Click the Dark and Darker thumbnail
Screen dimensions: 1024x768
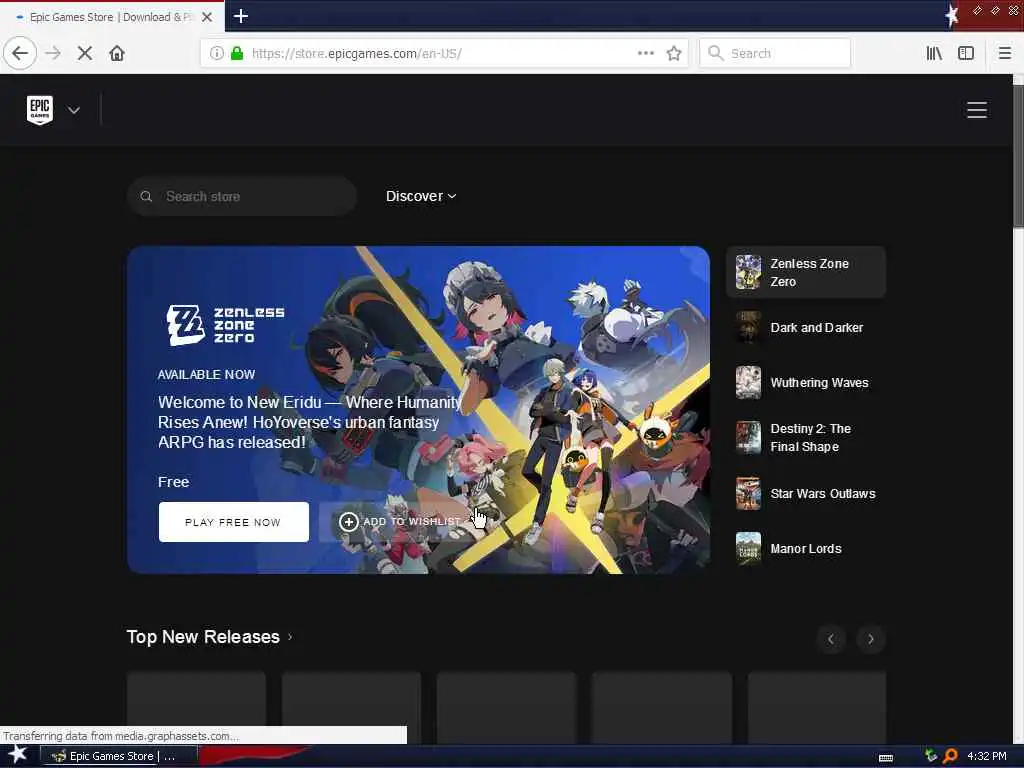(x=748, y=328)
